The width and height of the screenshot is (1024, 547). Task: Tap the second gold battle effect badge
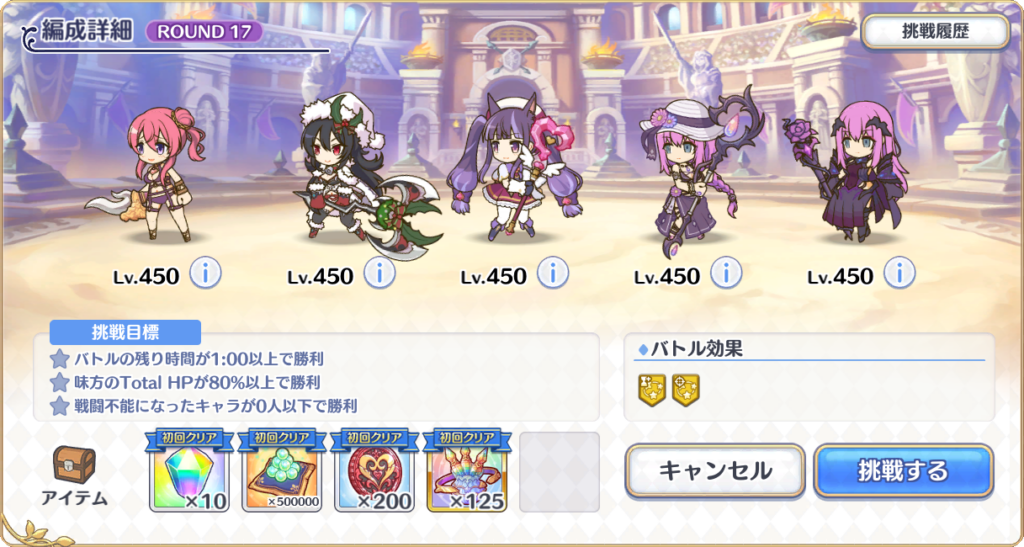point(686,390)
